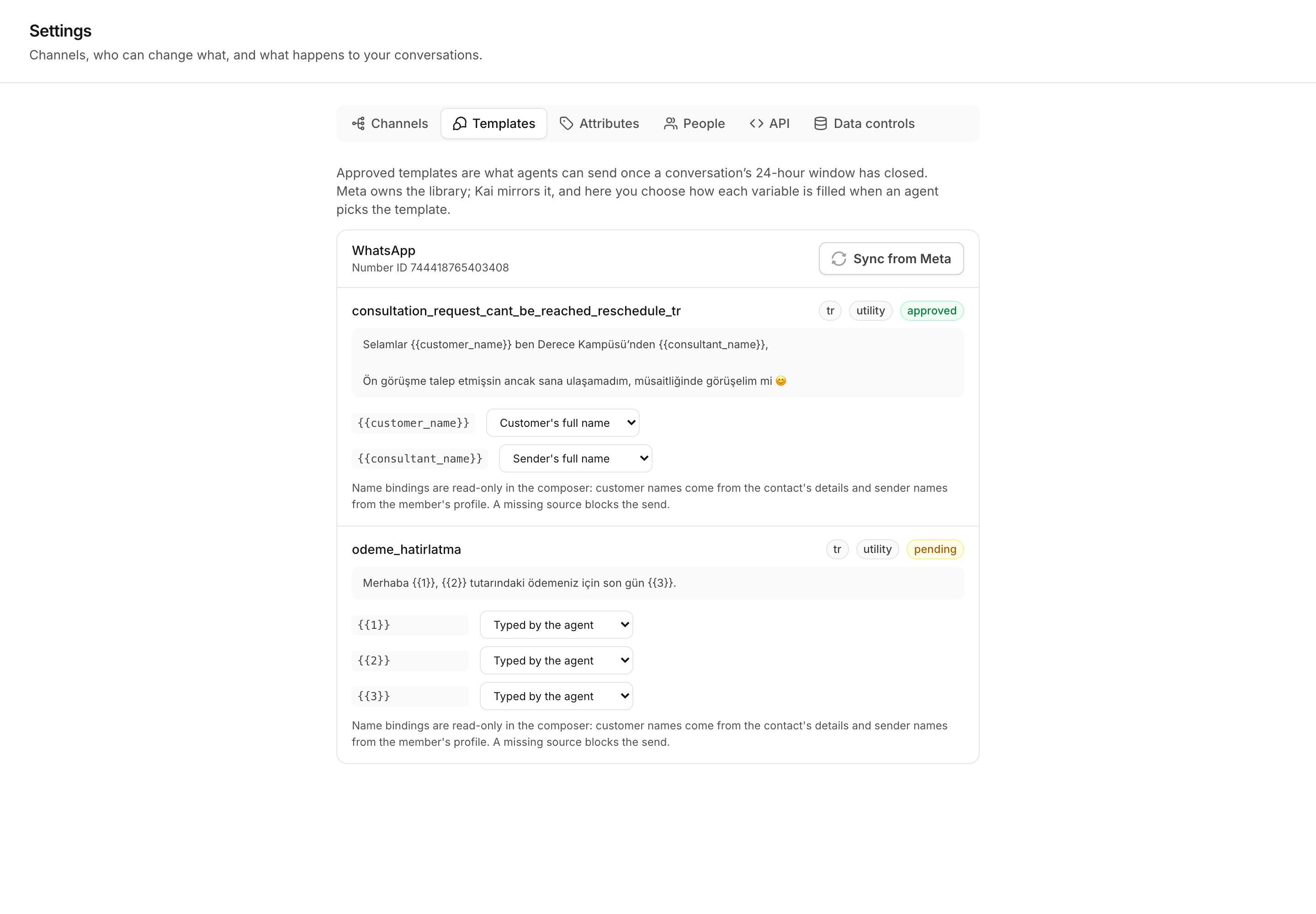Click the Selamlar template body line
The width and height of the screenshot is (1316, 914).
tap(565, 344)
